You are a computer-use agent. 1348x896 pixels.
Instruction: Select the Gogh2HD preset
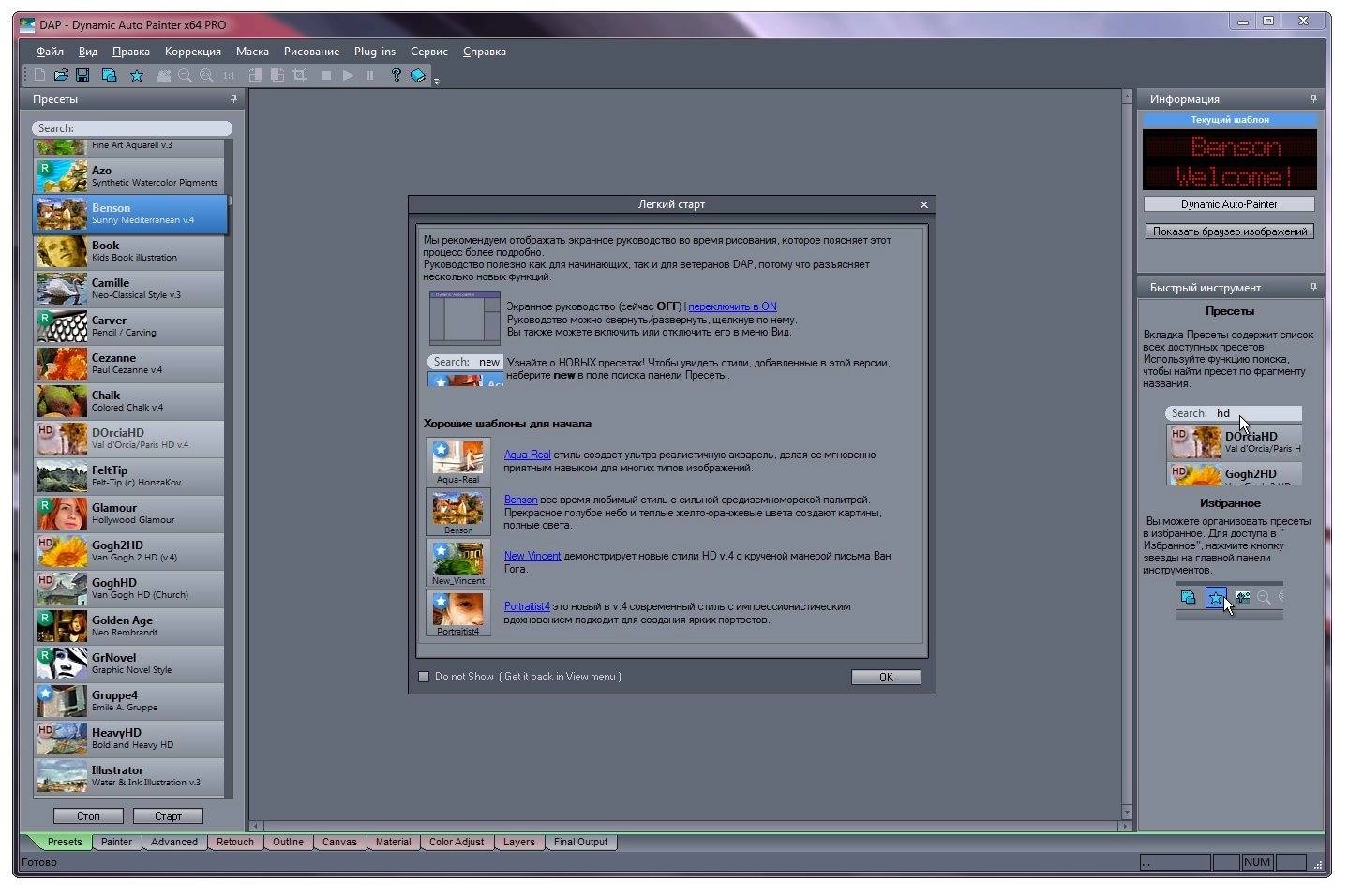[130, 551]
